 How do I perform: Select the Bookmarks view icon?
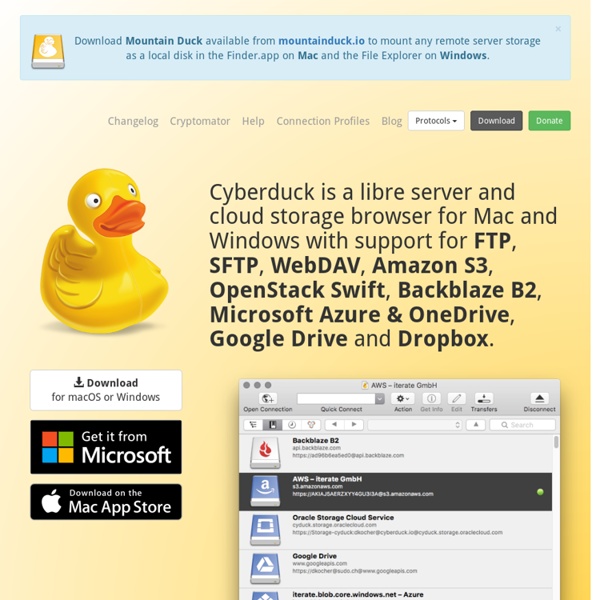tap(272, 425)
